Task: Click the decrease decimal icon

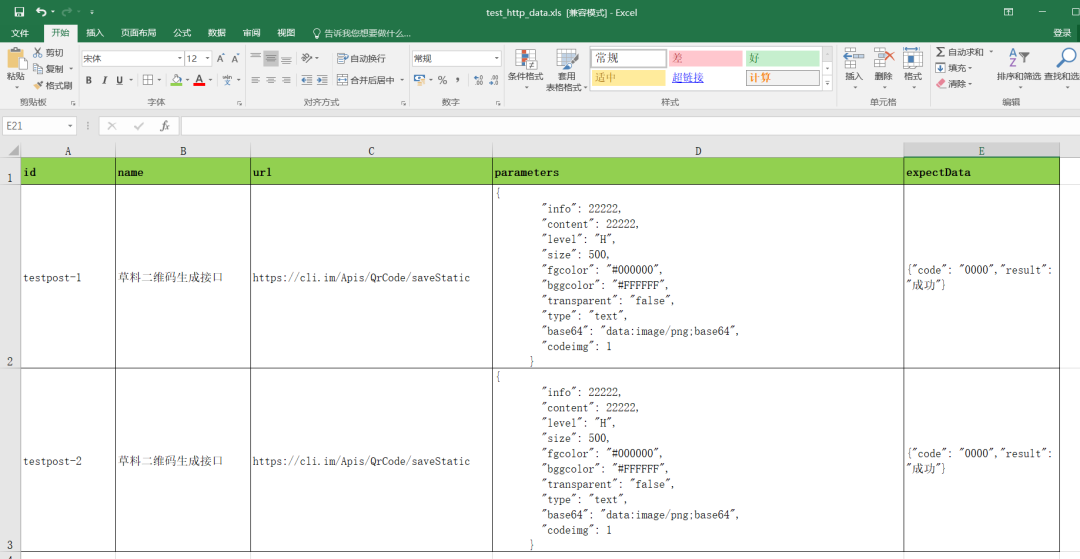Action: pyautogui.click(x=495, y=81)
